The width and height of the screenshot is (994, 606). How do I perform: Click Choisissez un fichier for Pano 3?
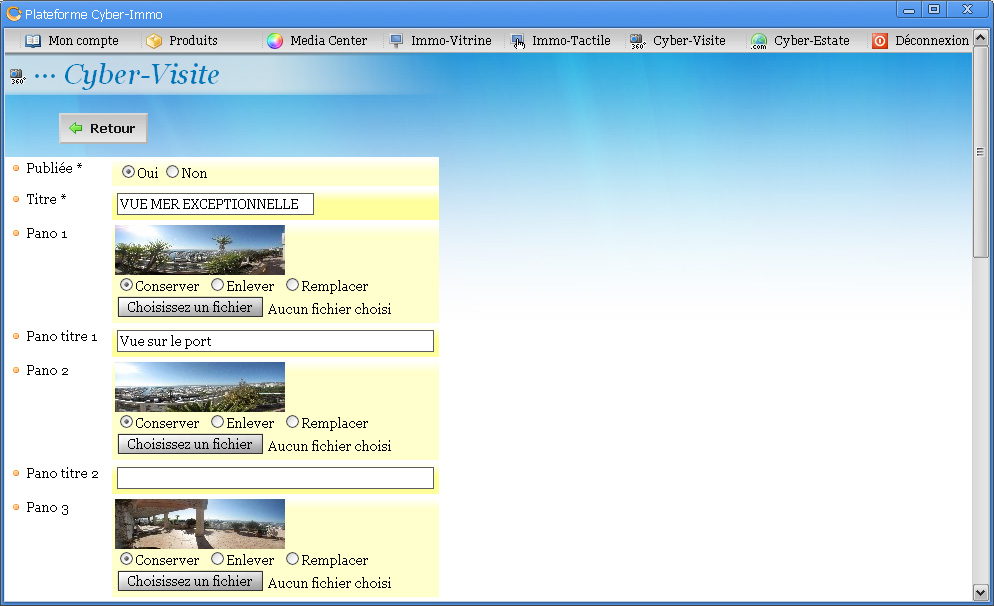190,581
